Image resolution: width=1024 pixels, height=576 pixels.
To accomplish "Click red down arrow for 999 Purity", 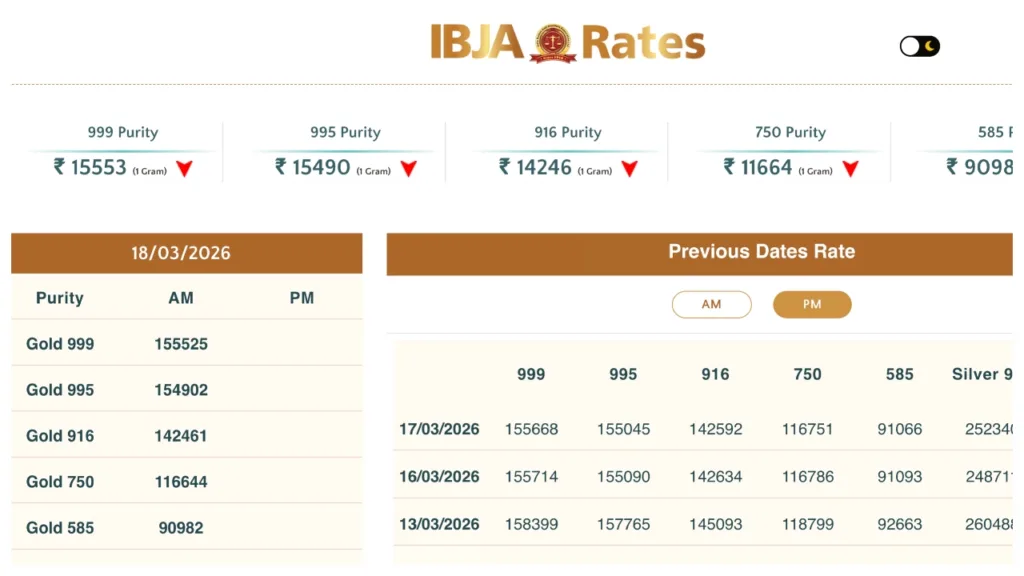I will point(184,169).
